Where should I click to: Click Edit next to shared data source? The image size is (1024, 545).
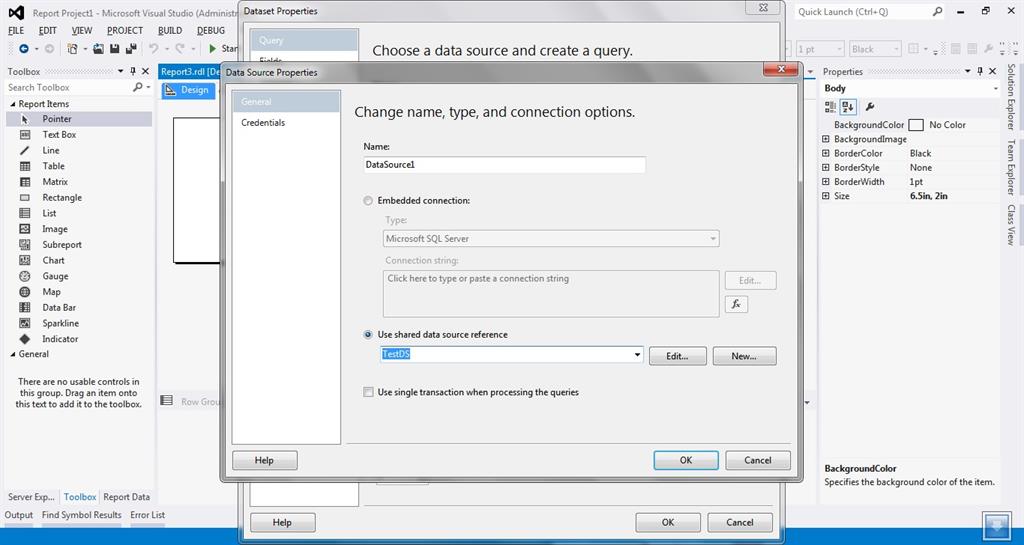(x=677, y=356)
